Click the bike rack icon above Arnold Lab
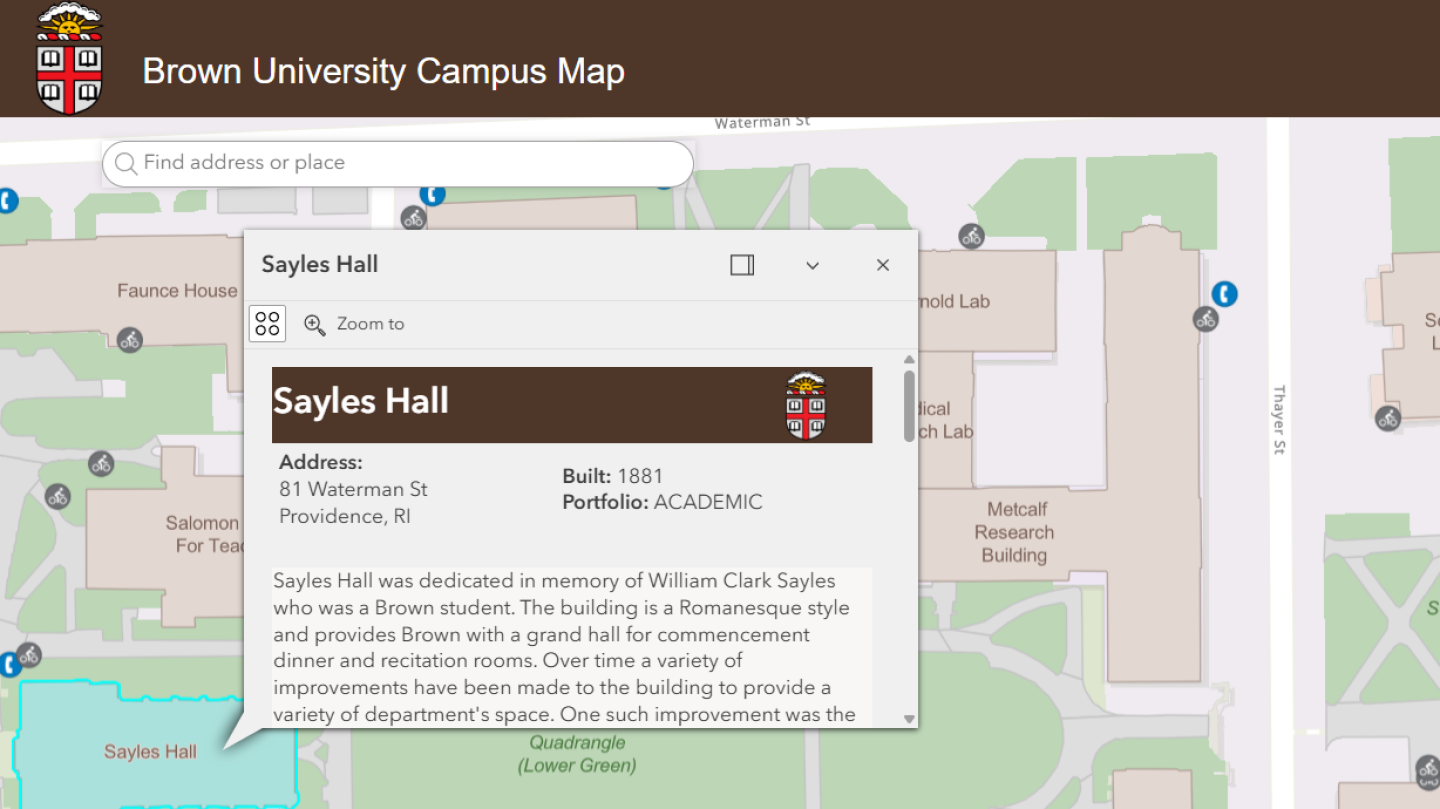 tap(970, 235)
